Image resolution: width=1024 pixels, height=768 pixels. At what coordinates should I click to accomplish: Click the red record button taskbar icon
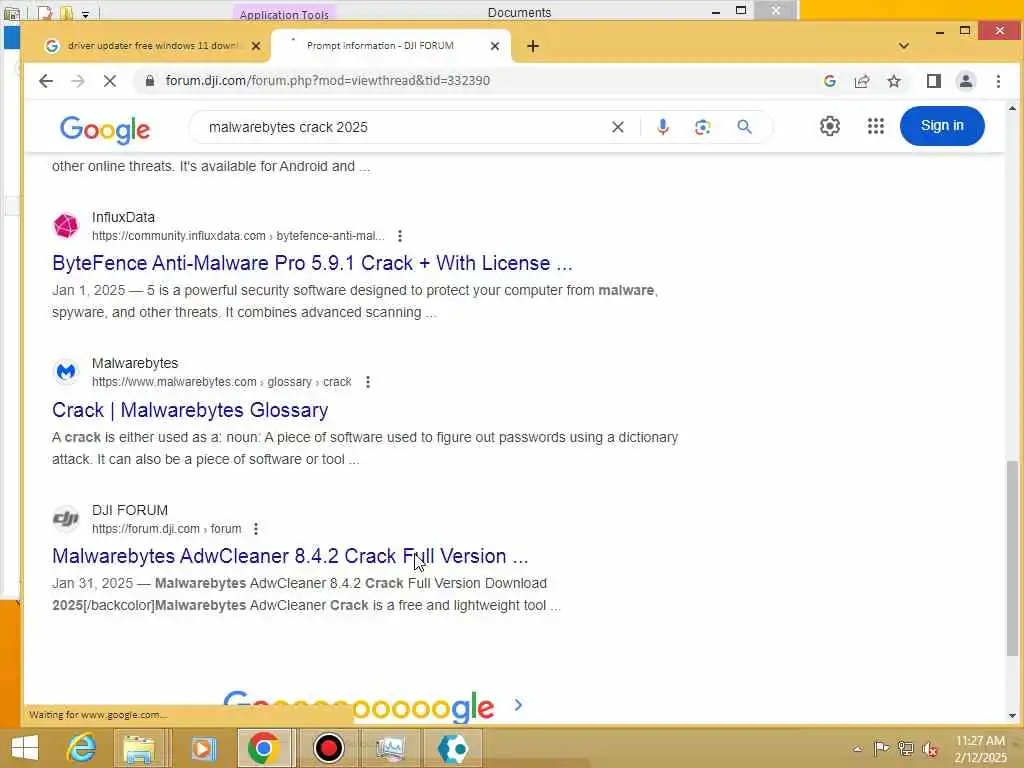click(x=328, y=748)
